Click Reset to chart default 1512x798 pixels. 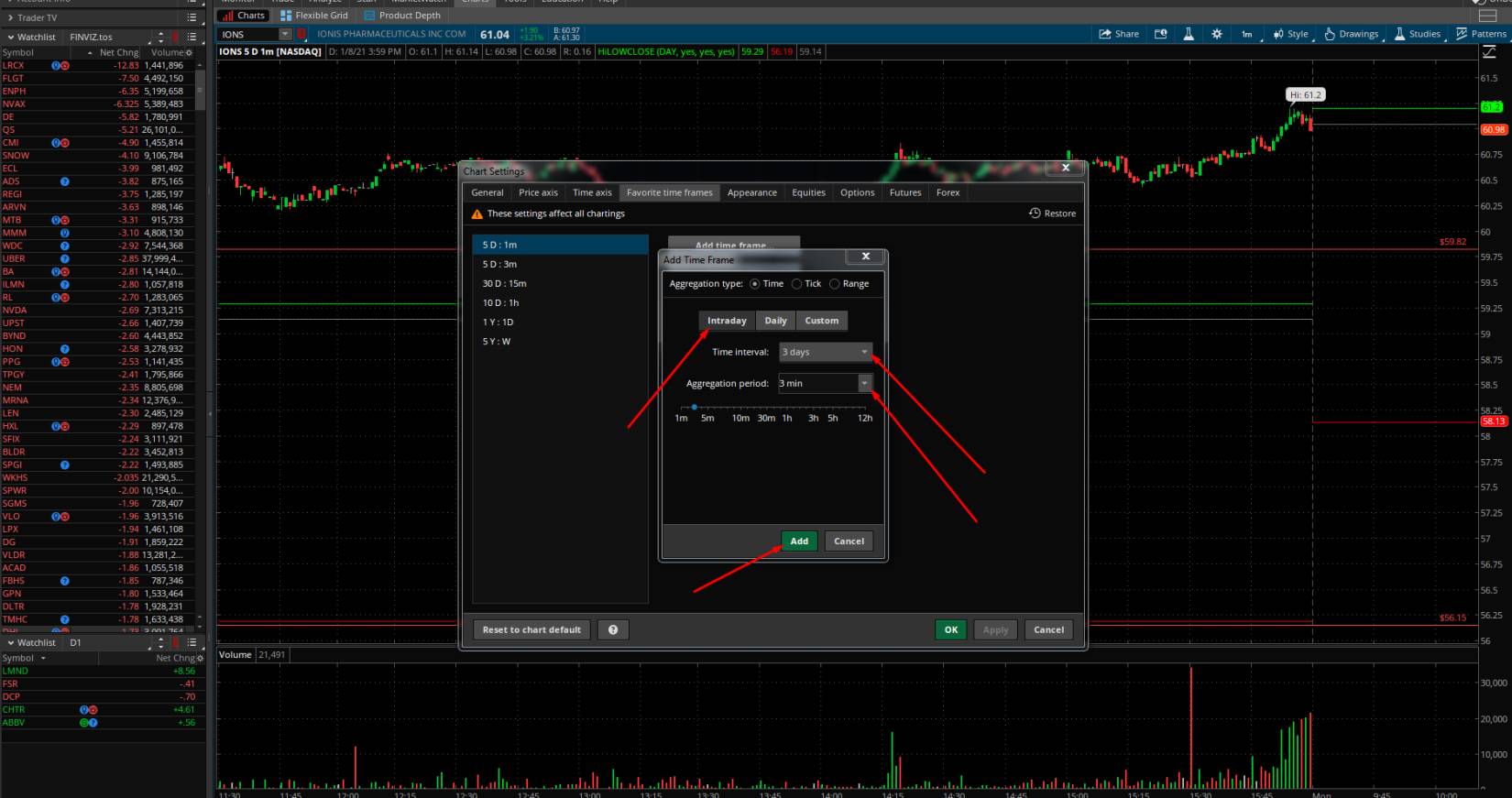(x=531, y=629)
